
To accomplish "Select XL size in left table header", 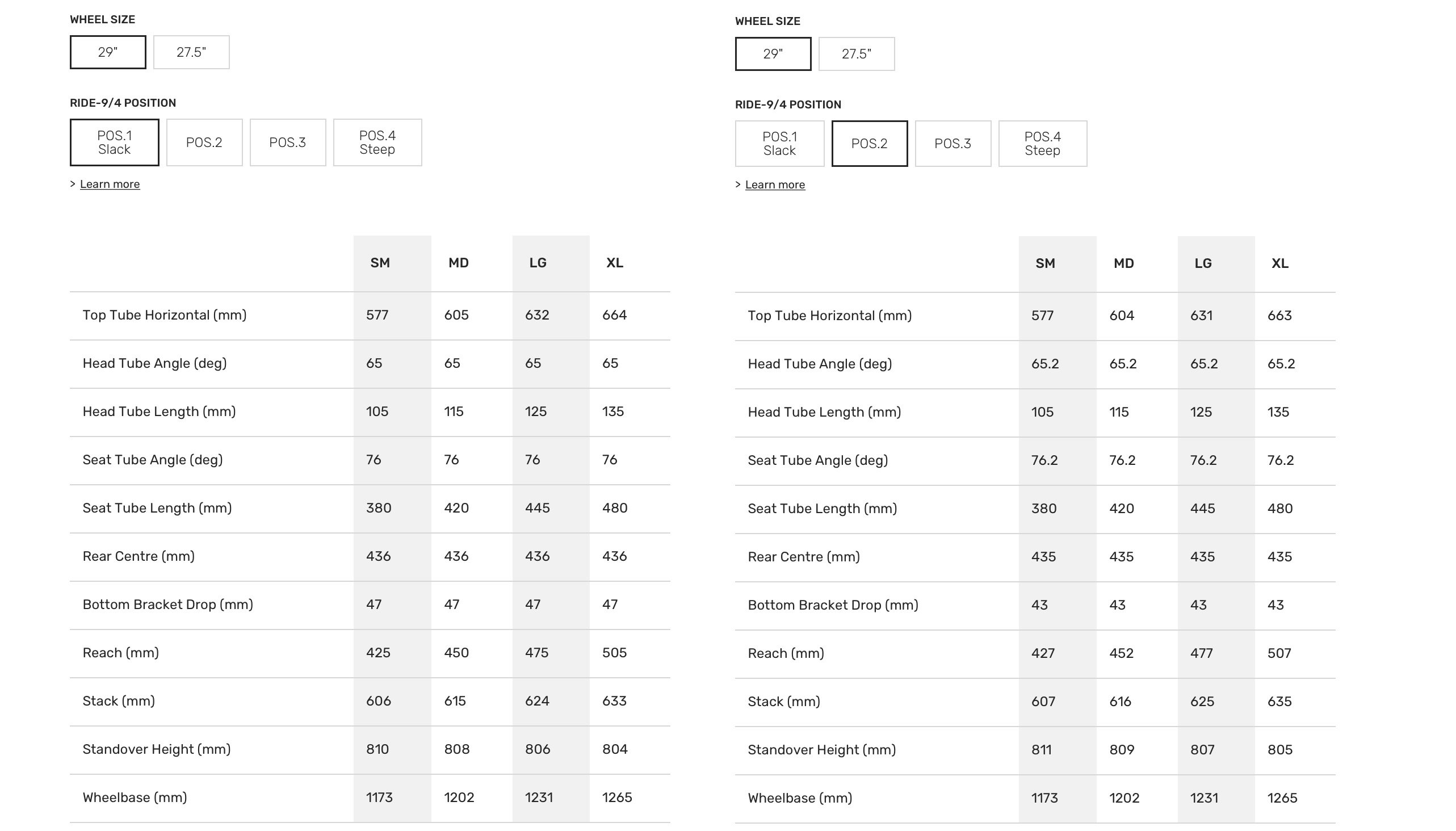I will click(x=613, y=263).
